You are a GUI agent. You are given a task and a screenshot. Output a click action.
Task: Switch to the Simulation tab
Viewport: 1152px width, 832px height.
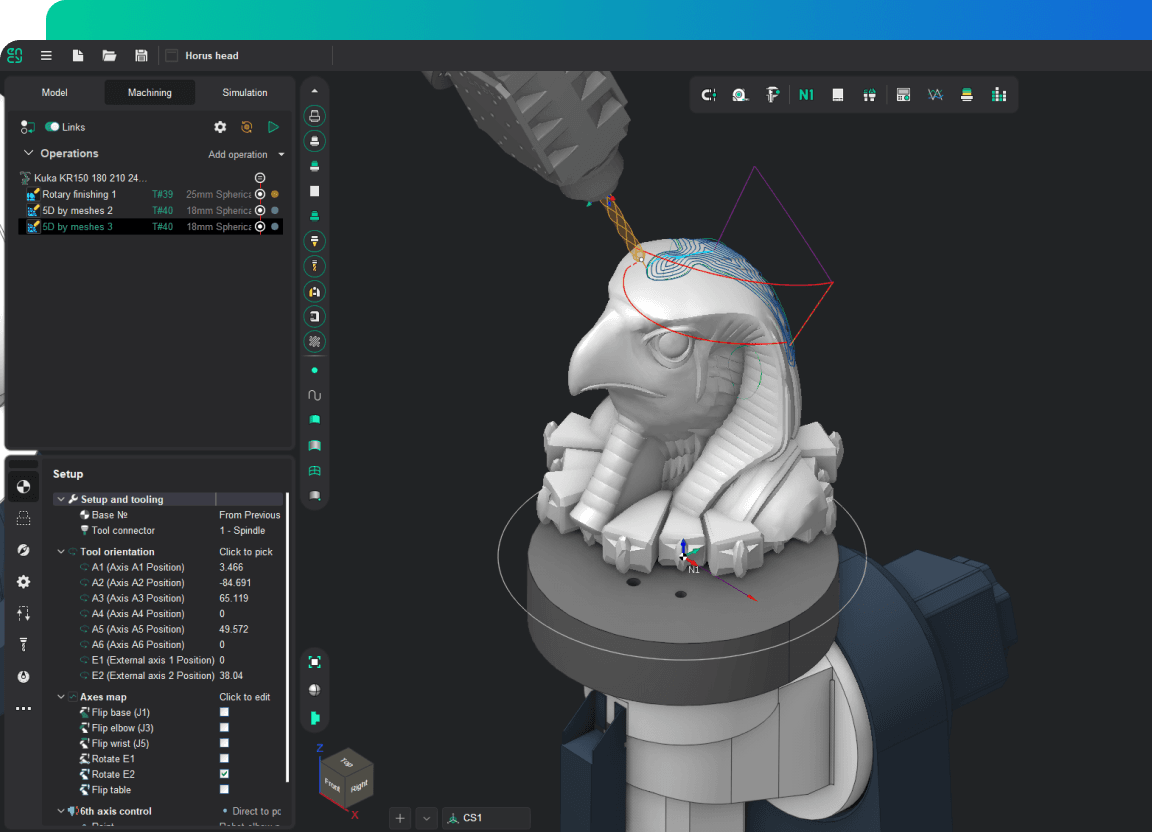coord(245,93)
